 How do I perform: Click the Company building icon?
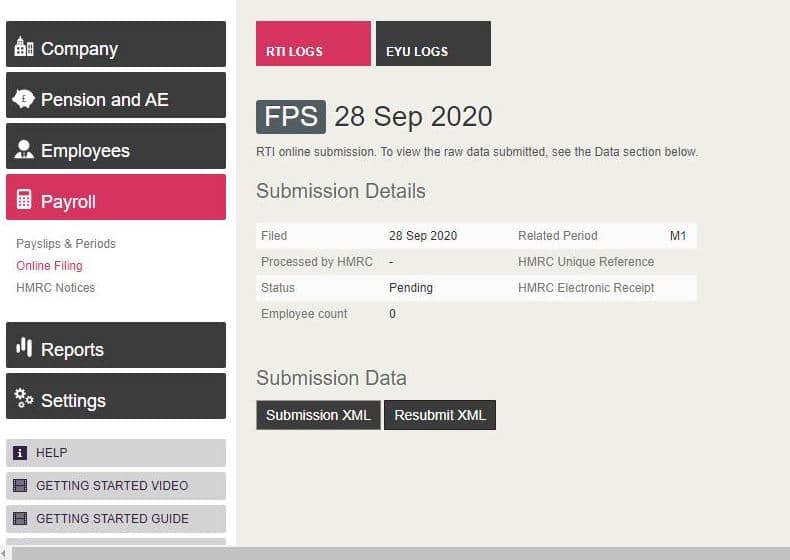click(24, 47)
